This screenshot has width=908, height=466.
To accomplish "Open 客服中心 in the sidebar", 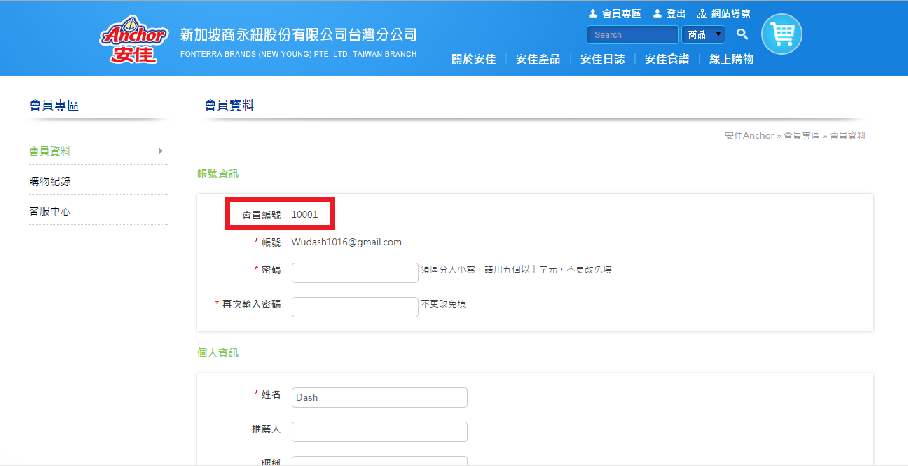I will [x=50, y=211].
